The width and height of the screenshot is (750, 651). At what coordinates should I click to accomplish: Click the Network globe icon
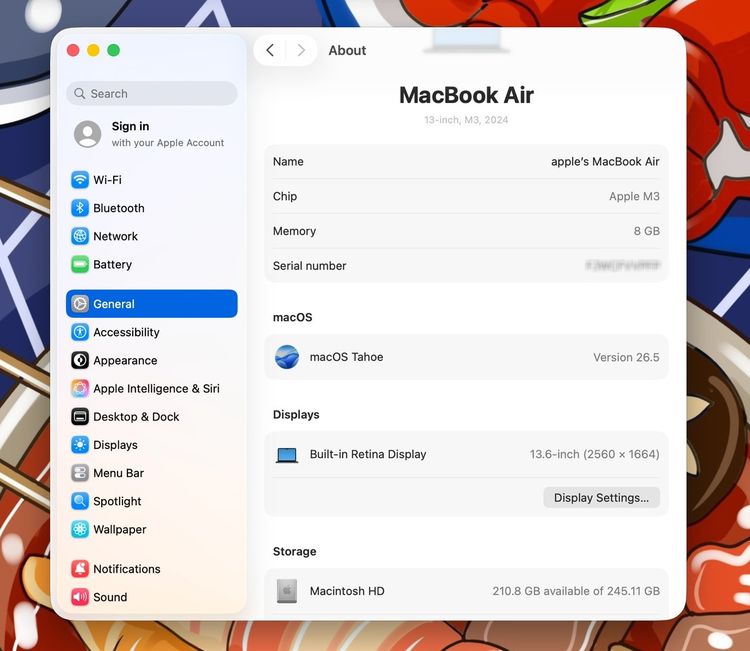[x=80, y=236]
